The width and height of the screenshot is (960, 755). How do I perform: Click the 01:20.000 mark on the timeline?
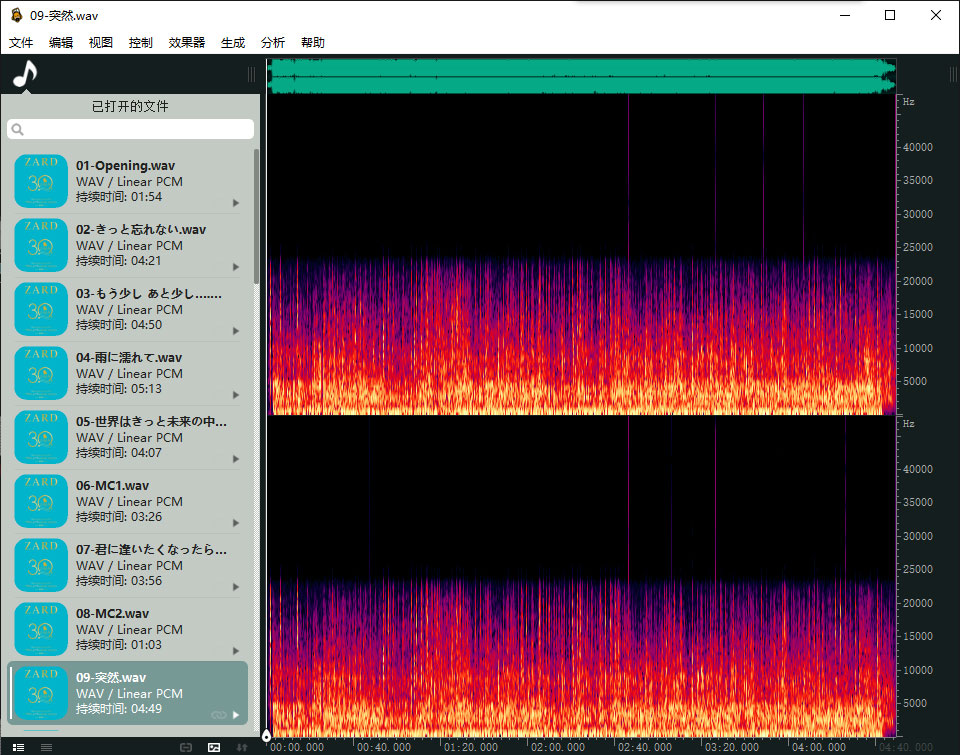pos(471,747)
